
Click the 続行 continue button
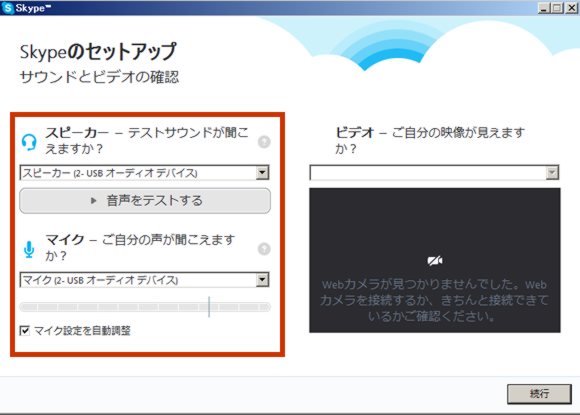tap(539, 394)
